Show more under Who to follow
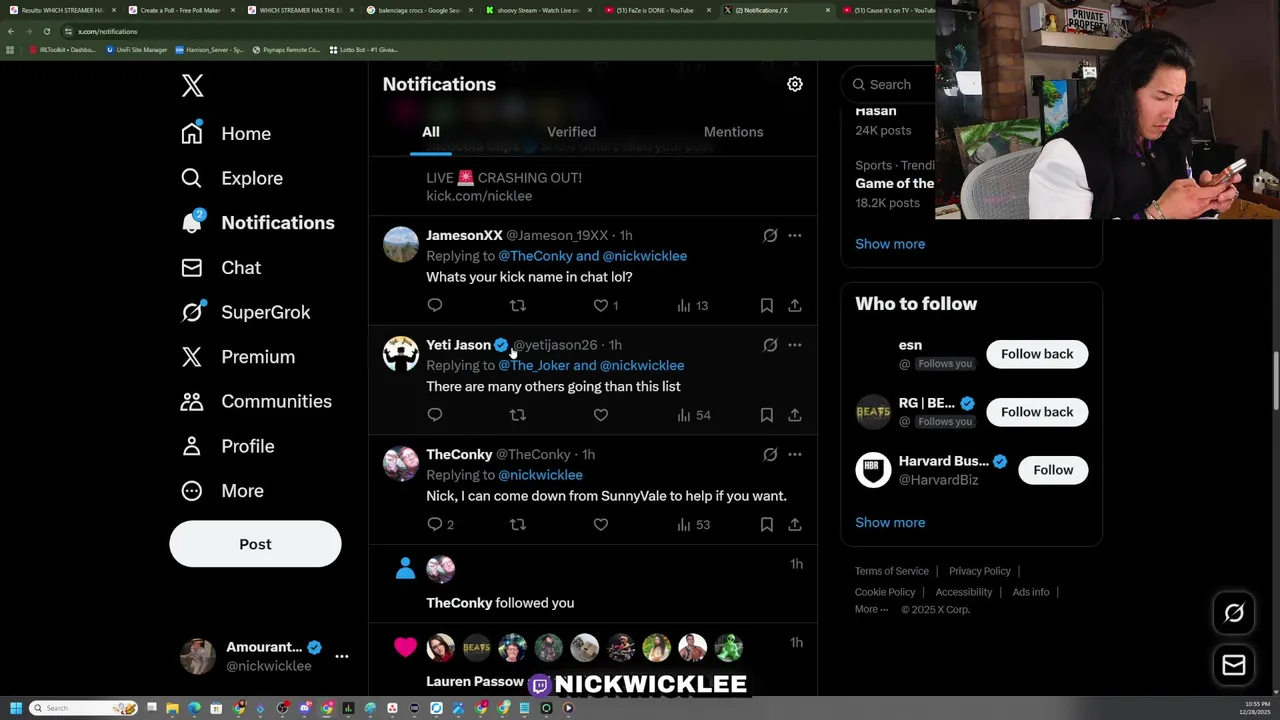 [890, 523]
